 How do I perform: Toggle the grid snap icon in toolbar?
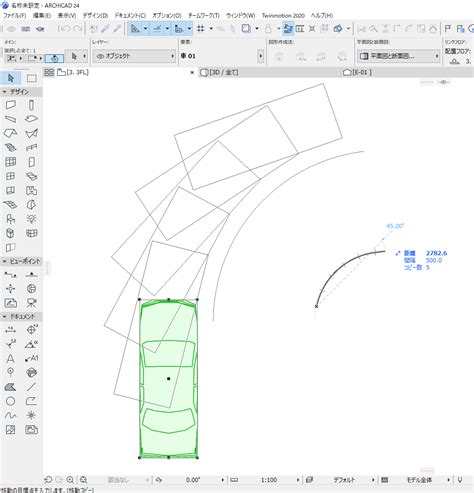(x=201, y=29)
